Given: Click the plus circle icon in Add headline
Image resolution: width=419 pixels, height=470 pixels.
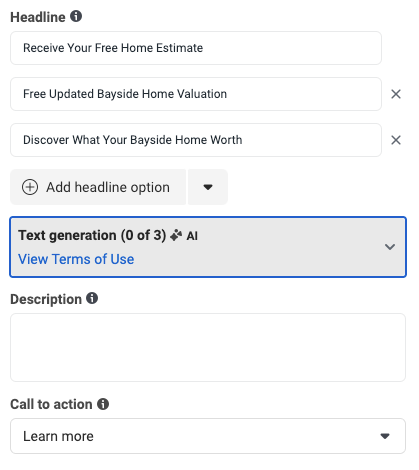Looking at the screenshot, I should [x=30, y=187].
